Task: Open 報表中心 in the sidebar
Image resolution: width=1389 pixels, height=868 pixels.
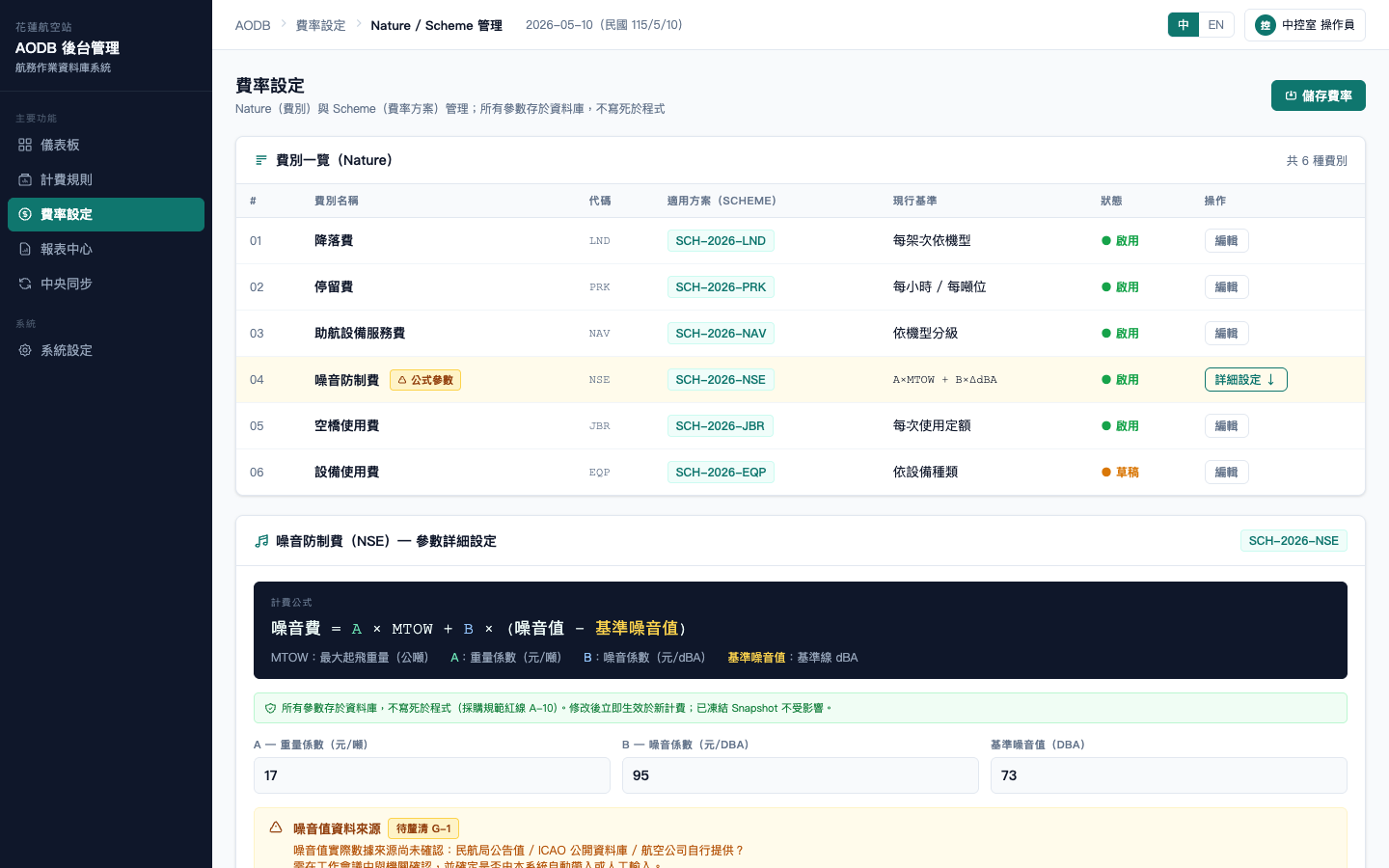Action: (x=106, y=249)
